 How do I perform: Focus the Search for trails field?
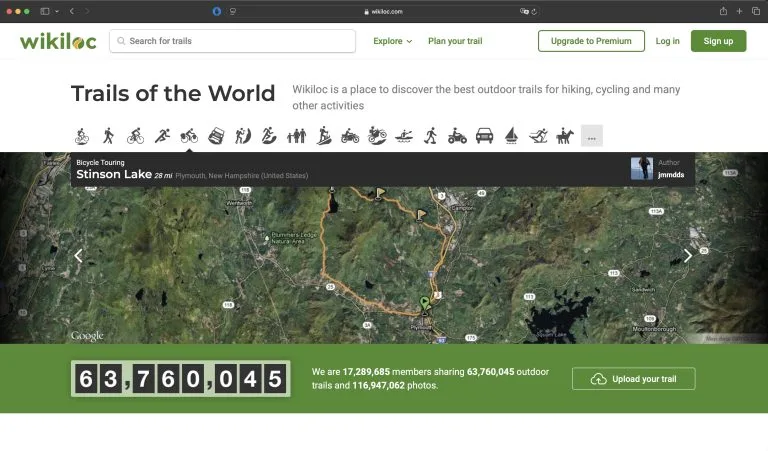click(x=233, y=41)
